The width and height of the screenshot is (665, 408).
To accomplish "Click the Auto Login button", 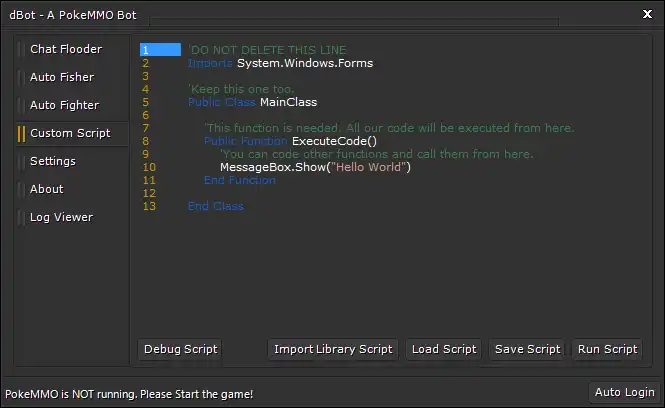I will click(x=624, y=392).
